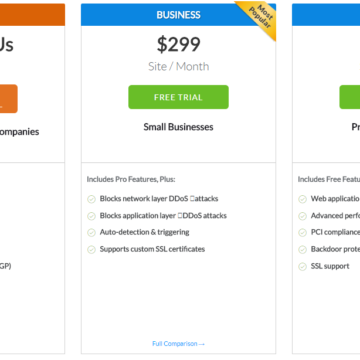Click checkmark beside application layer DDoS attacks
Image resolution: width=360 pixels, height=360 pixels.
(x=91, y=216)
